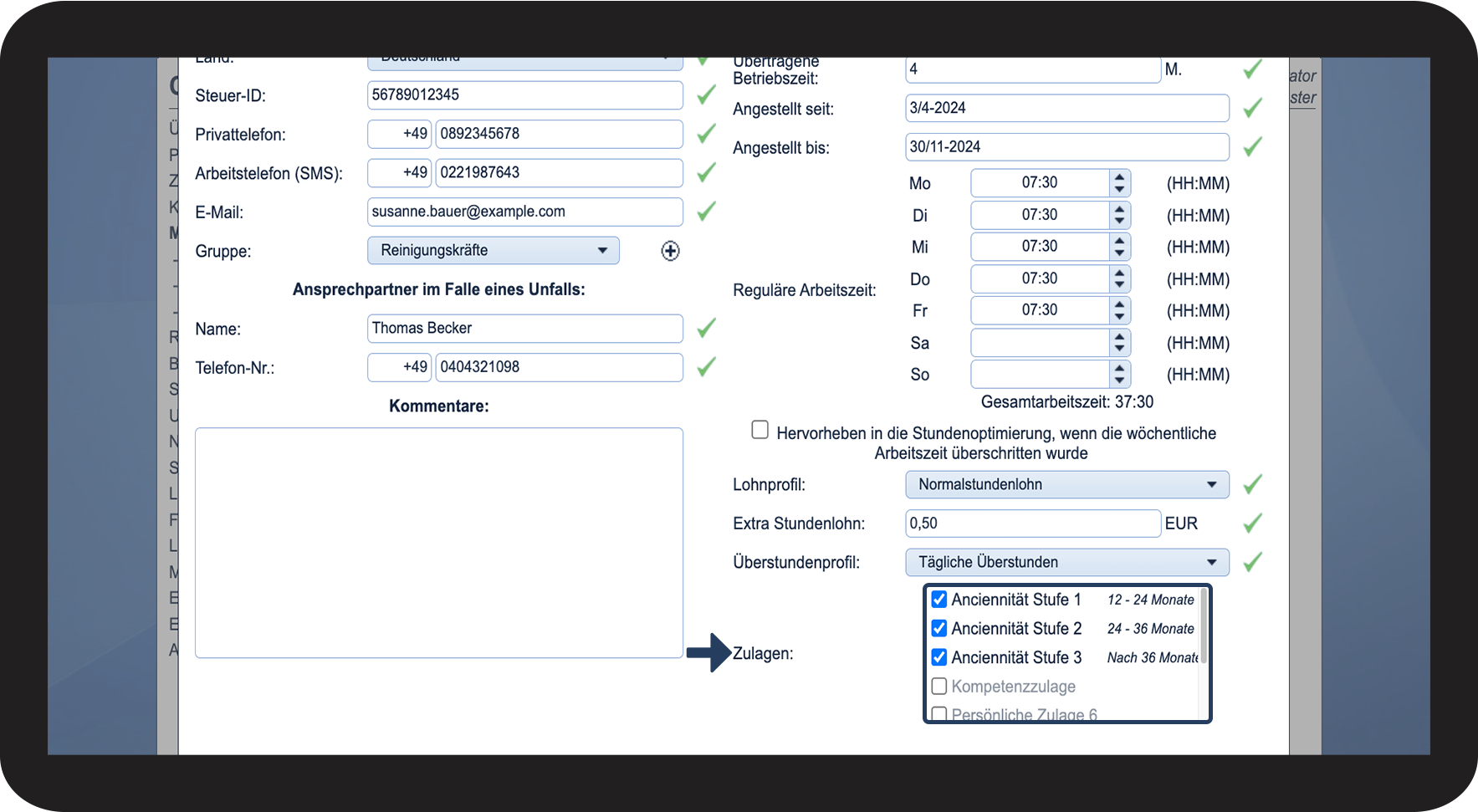Open the Gruppe Reinigungskräfte dropdown
1478x812 pixels.
(x=494, y=251)
